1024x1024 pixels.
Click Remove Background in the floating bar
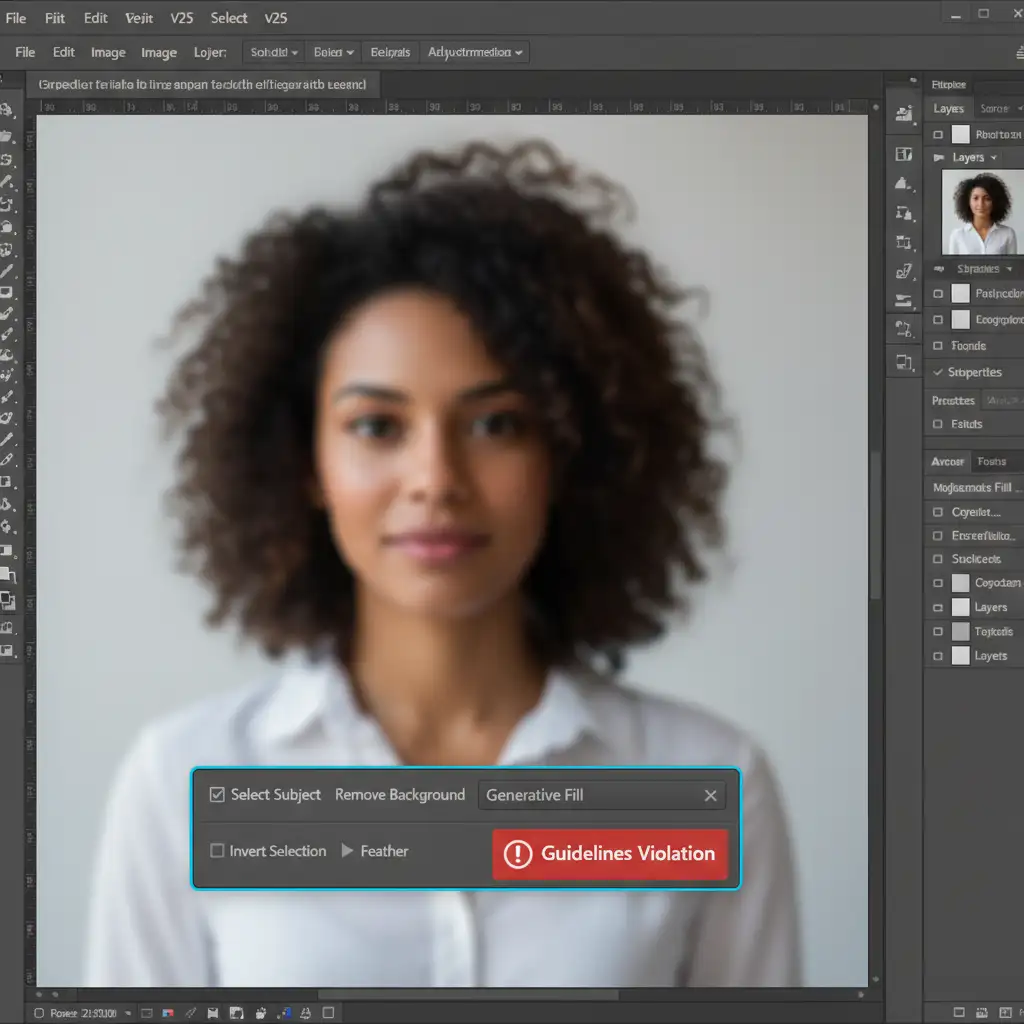pos(400,795)
